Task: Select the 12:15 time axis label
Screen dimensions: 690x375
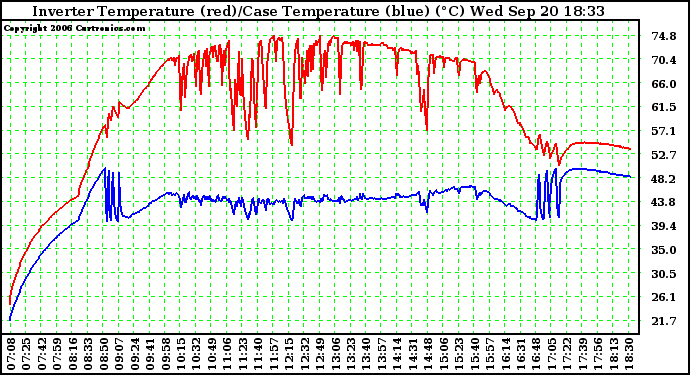Action: (290, 354)
